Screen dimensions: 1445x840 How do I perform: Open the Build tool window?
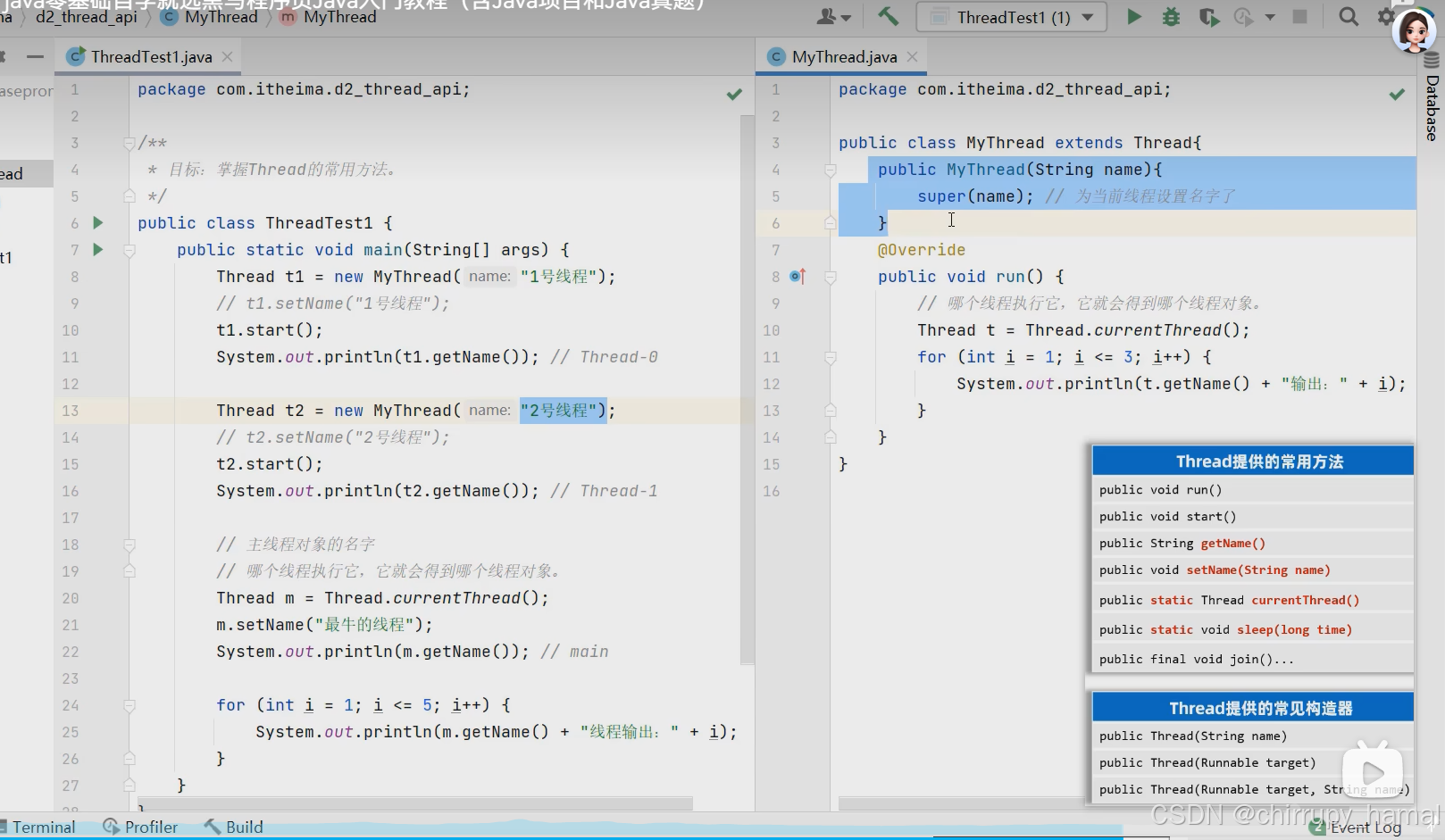coord(234,827)
